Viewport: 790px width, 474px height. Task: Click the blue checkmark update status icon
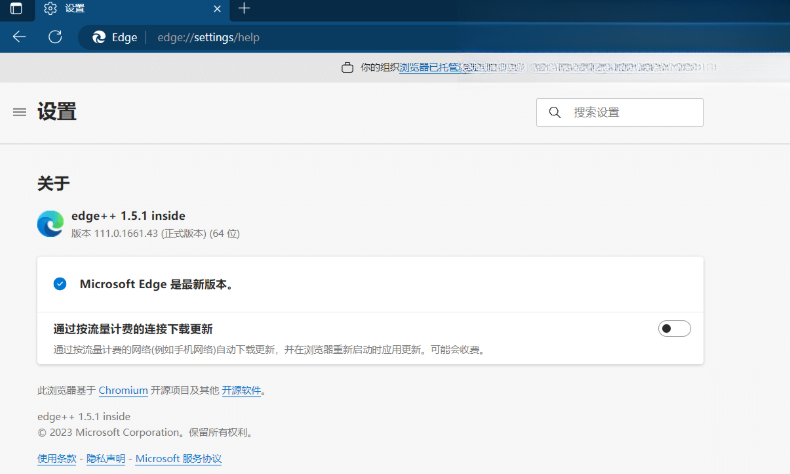click(x=60, y=284)
